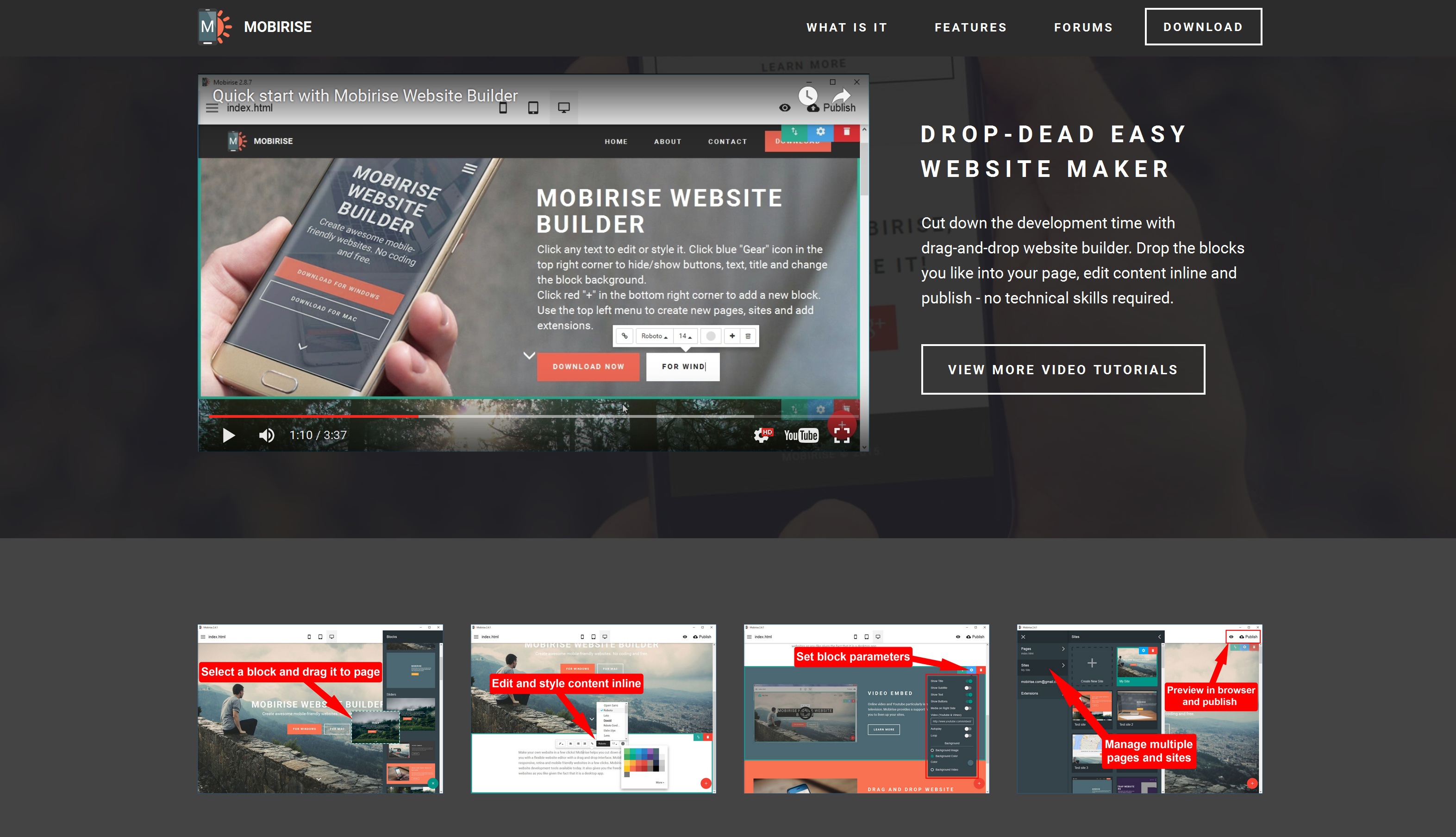
Task: Expand the Roboto font dropdown
Action: (655, 335)
